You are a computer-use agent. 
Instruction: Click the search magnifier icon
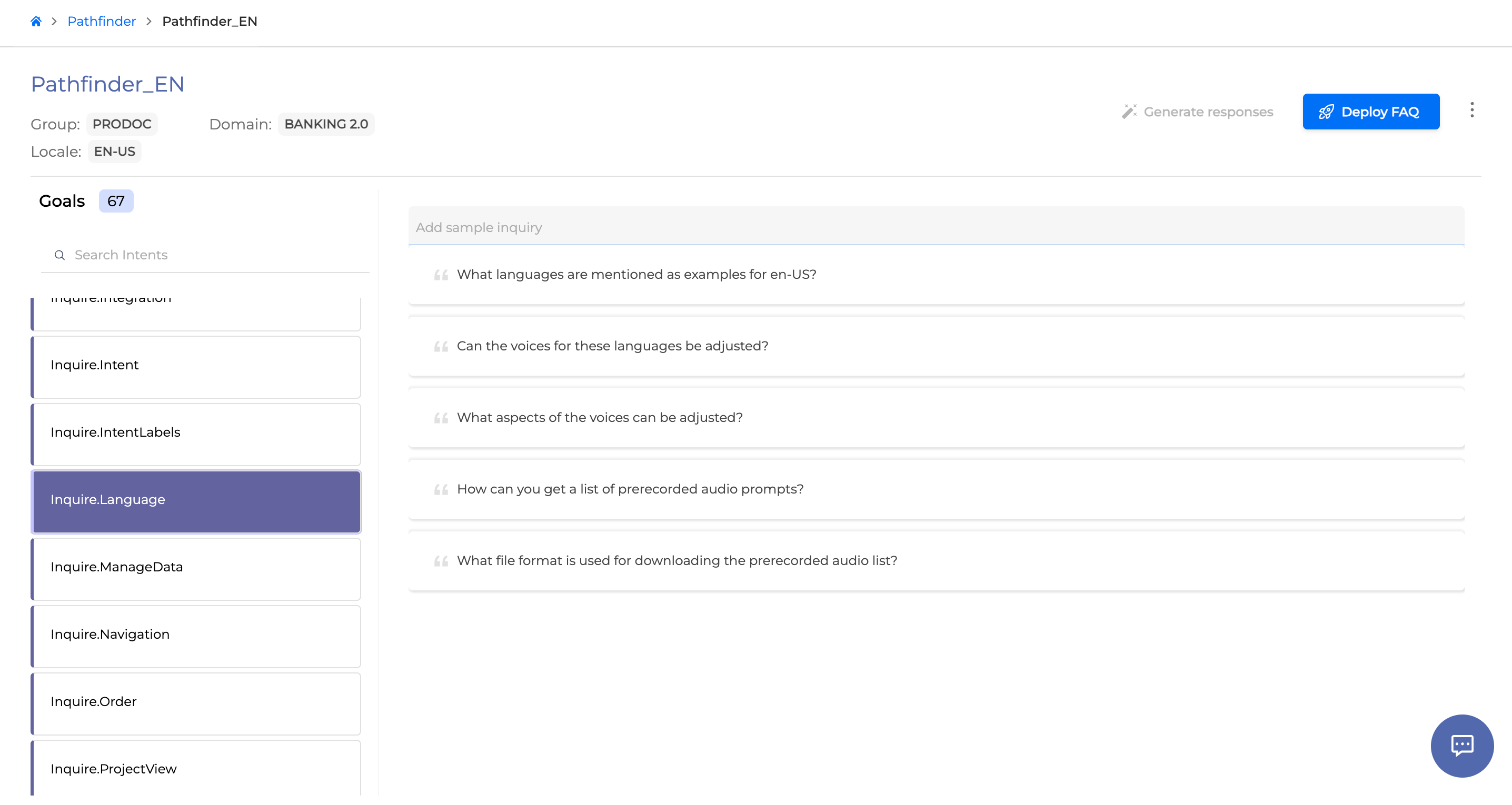pos(59,255)
